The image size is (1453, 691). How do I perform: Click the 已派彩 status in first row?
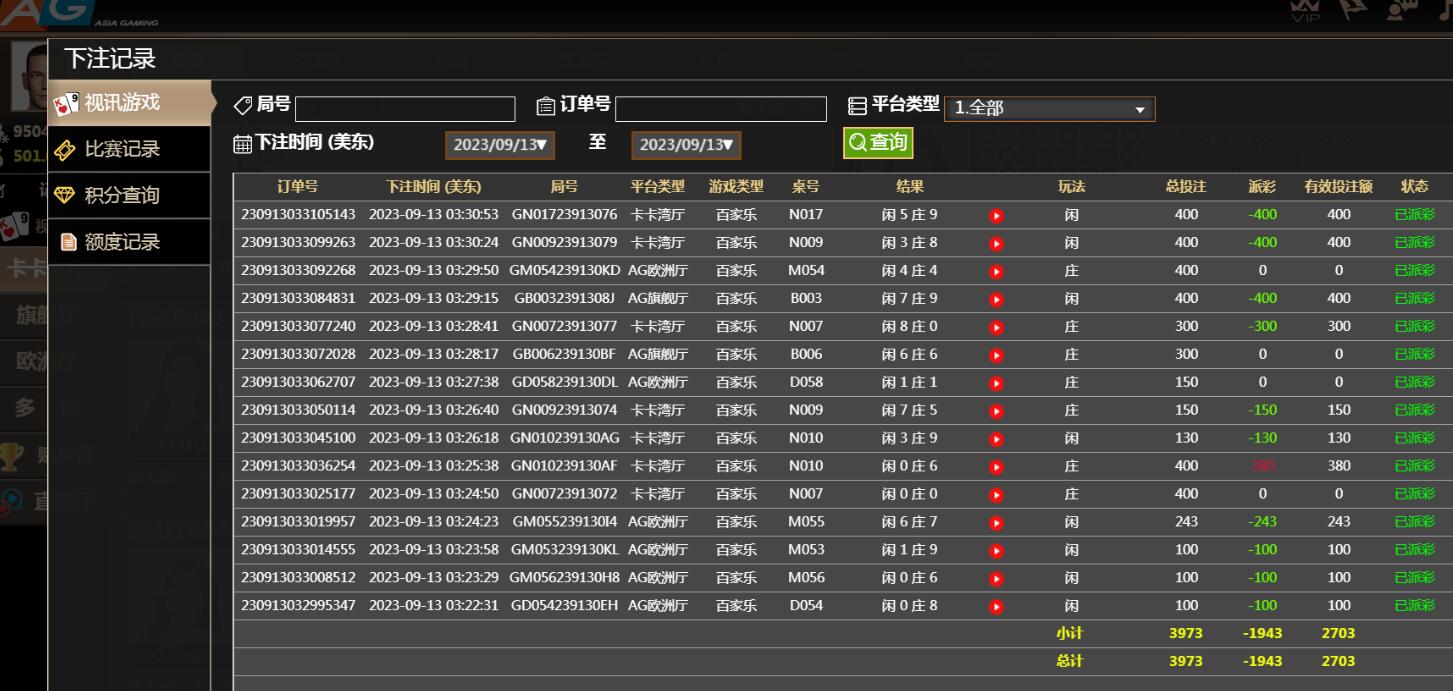click(1414, 215)
